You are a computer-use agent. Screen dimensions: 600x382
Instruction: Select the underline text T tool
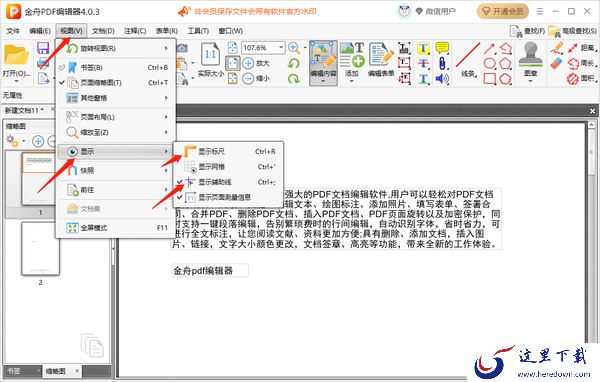coord(423,78)
